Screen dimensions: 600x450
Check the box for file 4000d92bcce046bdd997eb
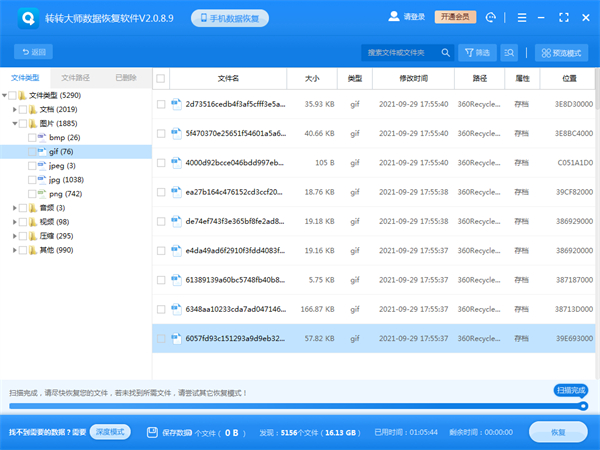(x=161, y=162)
